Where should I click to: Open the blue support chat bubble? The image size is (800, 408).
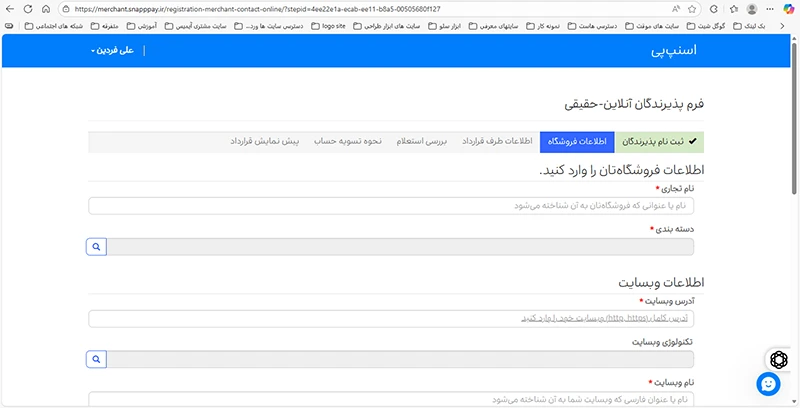[768, 384]
